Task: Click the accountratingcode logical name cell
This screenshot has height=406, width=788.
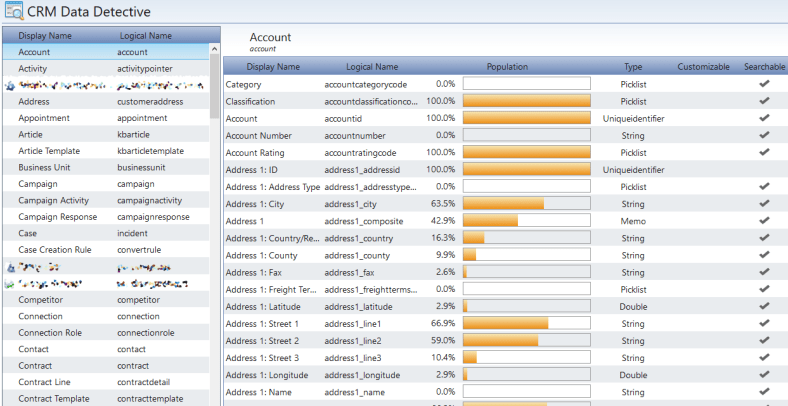Action: click(x=360, y=153)
